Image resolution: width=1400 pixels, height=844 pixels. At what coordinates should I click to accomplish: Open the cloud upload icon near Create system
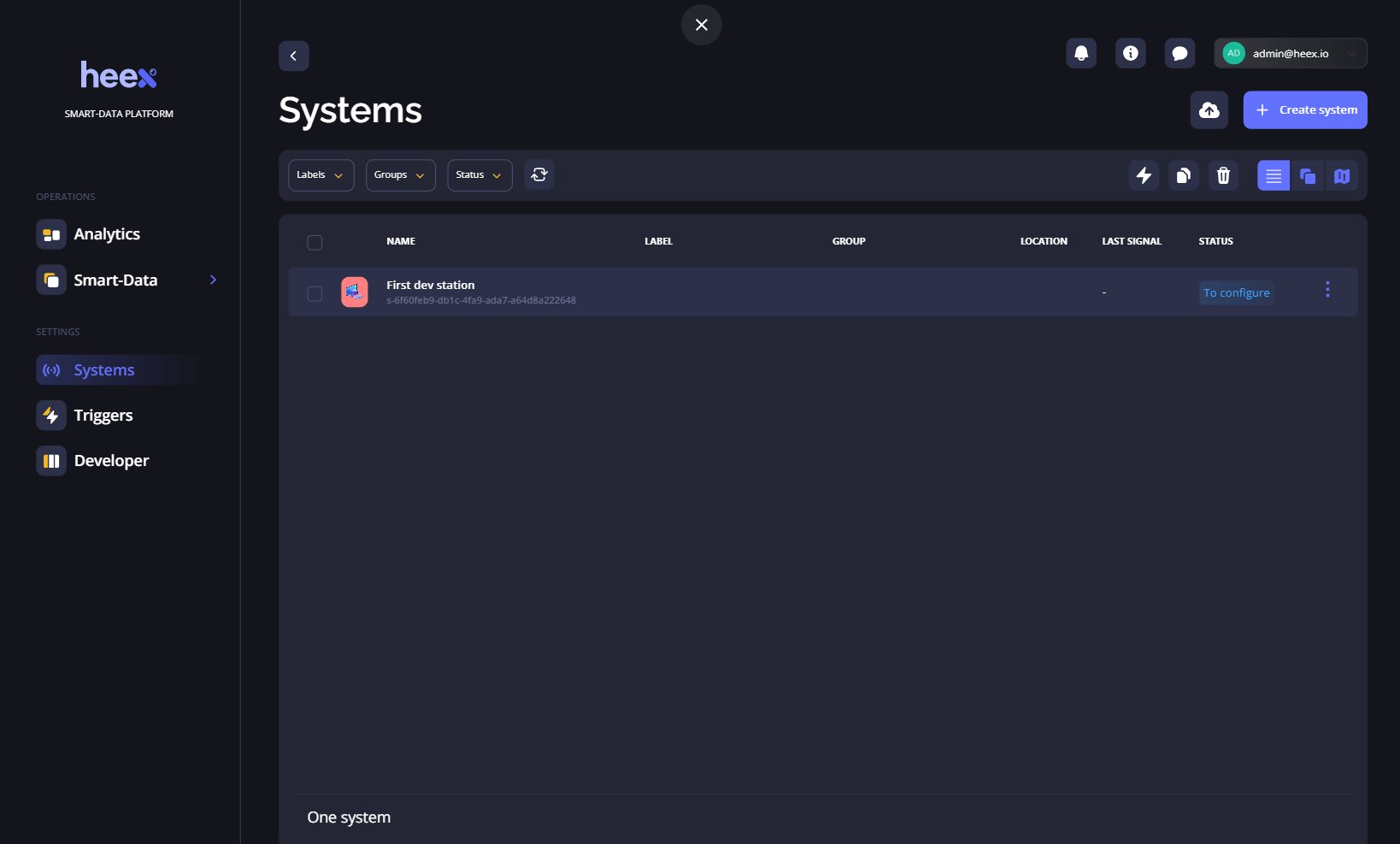click(x=1209, y=109)
